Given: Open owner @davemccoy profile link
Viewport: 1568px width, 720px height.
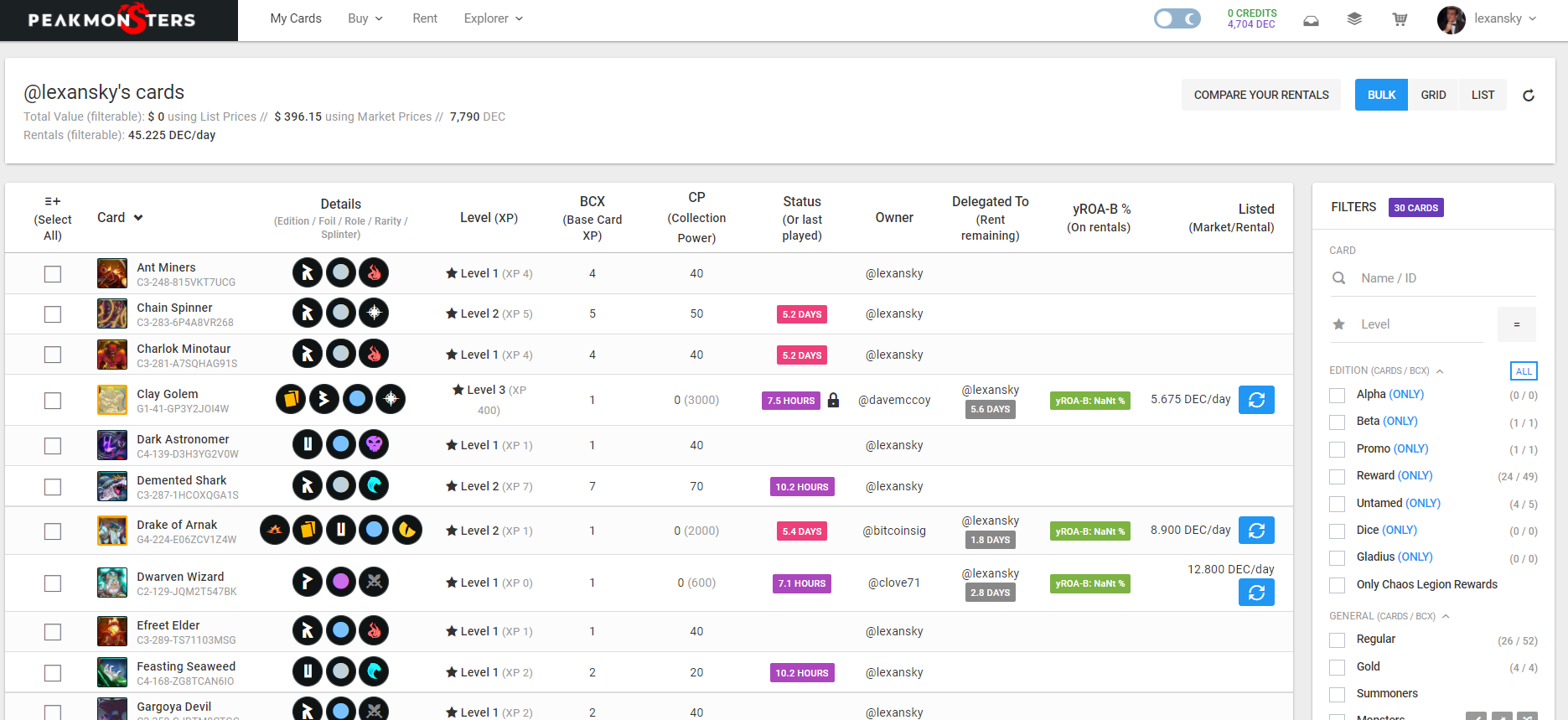Looking at the screenshot, I should point(894,400).
